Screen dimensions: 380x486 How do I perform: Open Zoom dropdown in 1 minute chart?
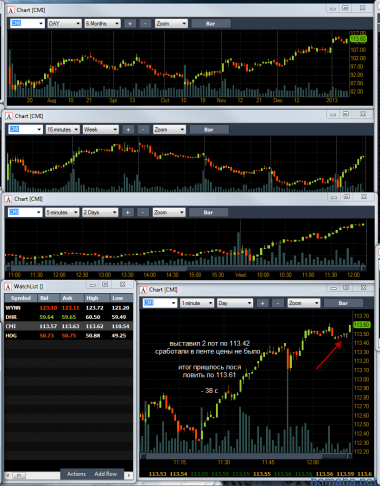[304, 303]
